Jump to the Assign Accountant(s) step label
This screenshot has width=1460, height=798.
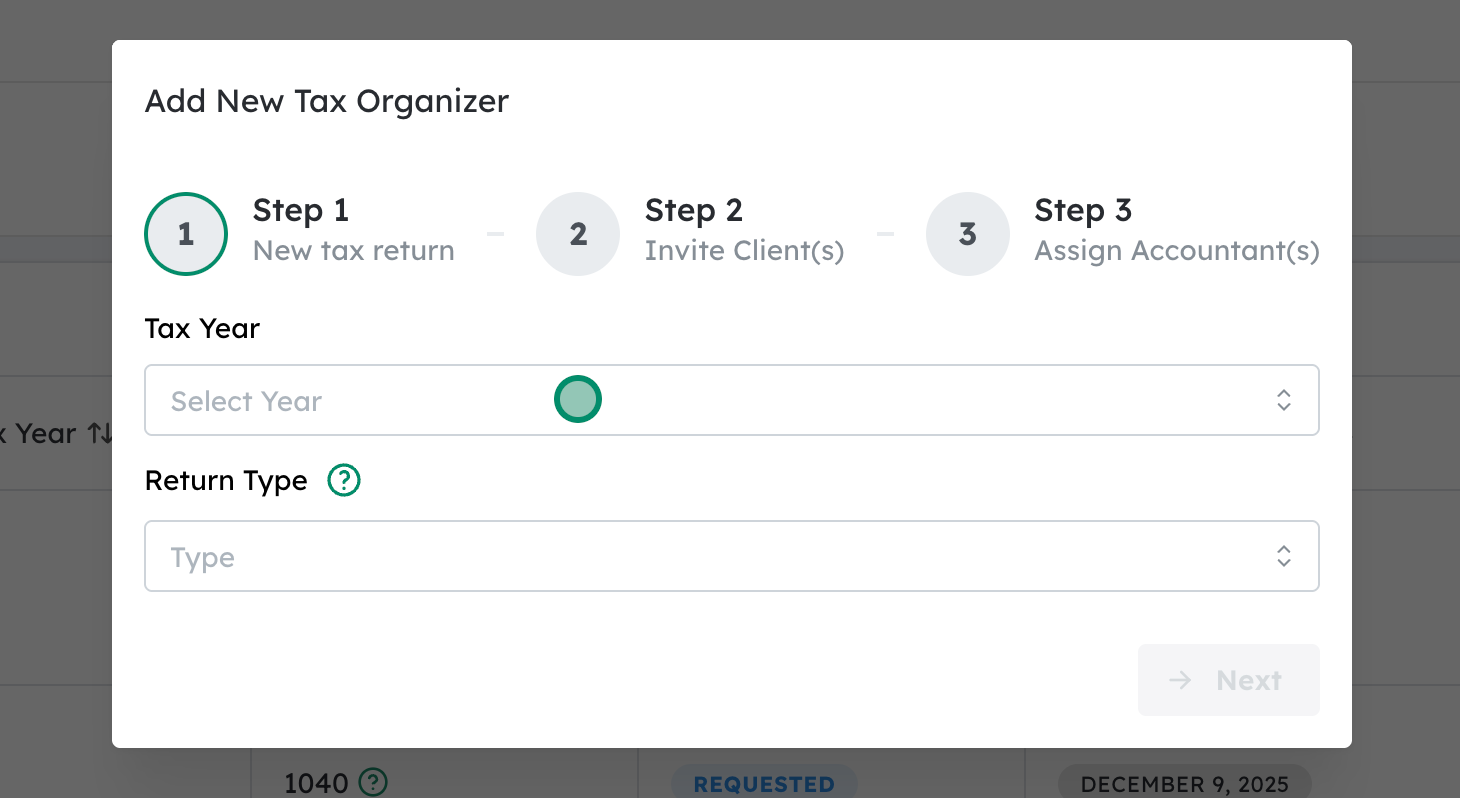tap(1176, 250)
